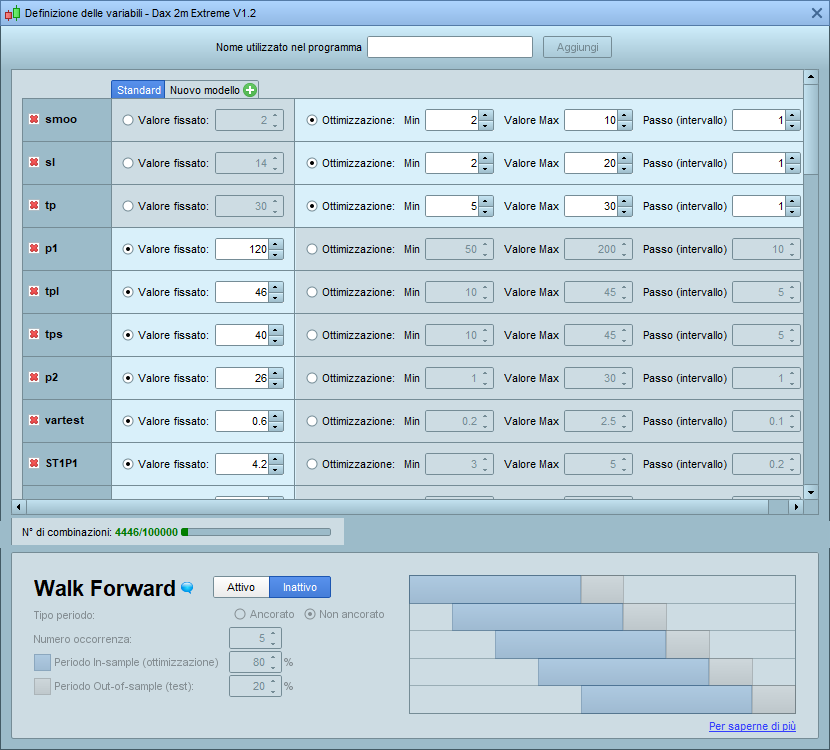Remove the sl variable via red X icon
Image resolution: width=830 pixels, height=750 pixels.
click(x=34, y=162)
